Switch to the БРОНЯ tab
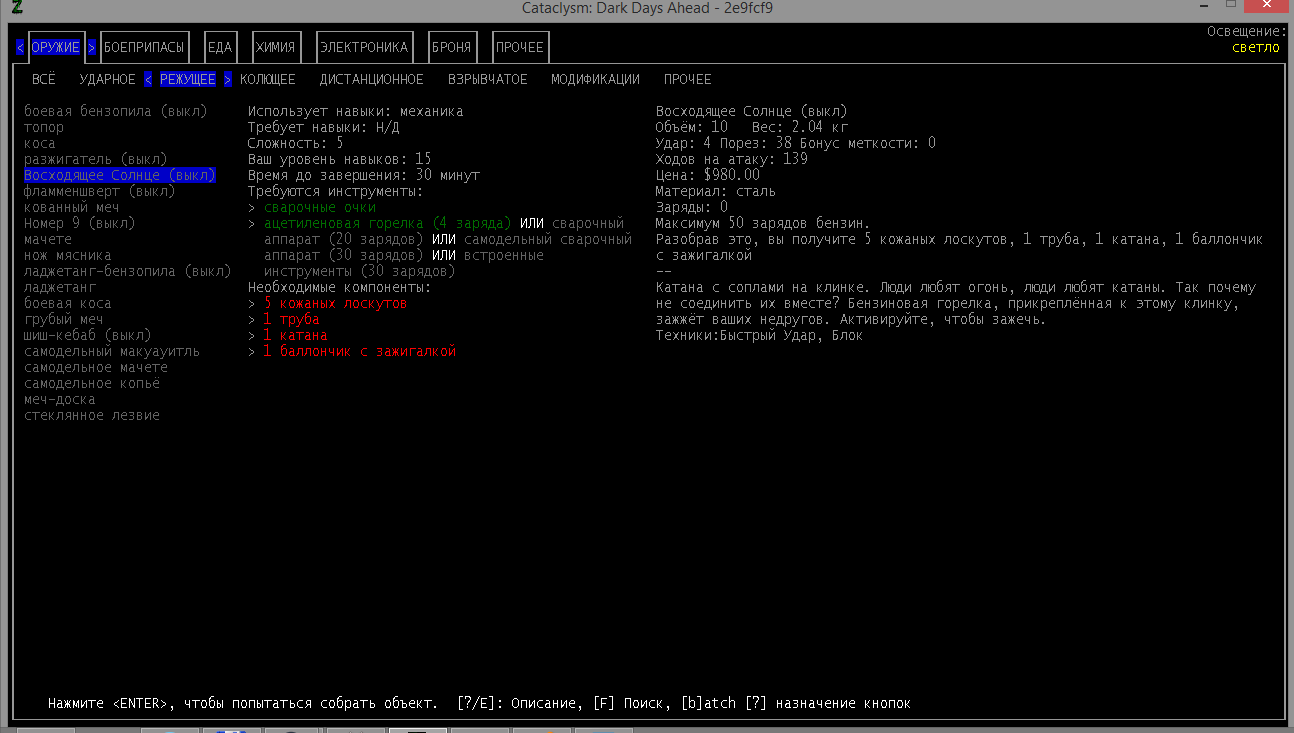1294x733 pixels. [452, 47]
